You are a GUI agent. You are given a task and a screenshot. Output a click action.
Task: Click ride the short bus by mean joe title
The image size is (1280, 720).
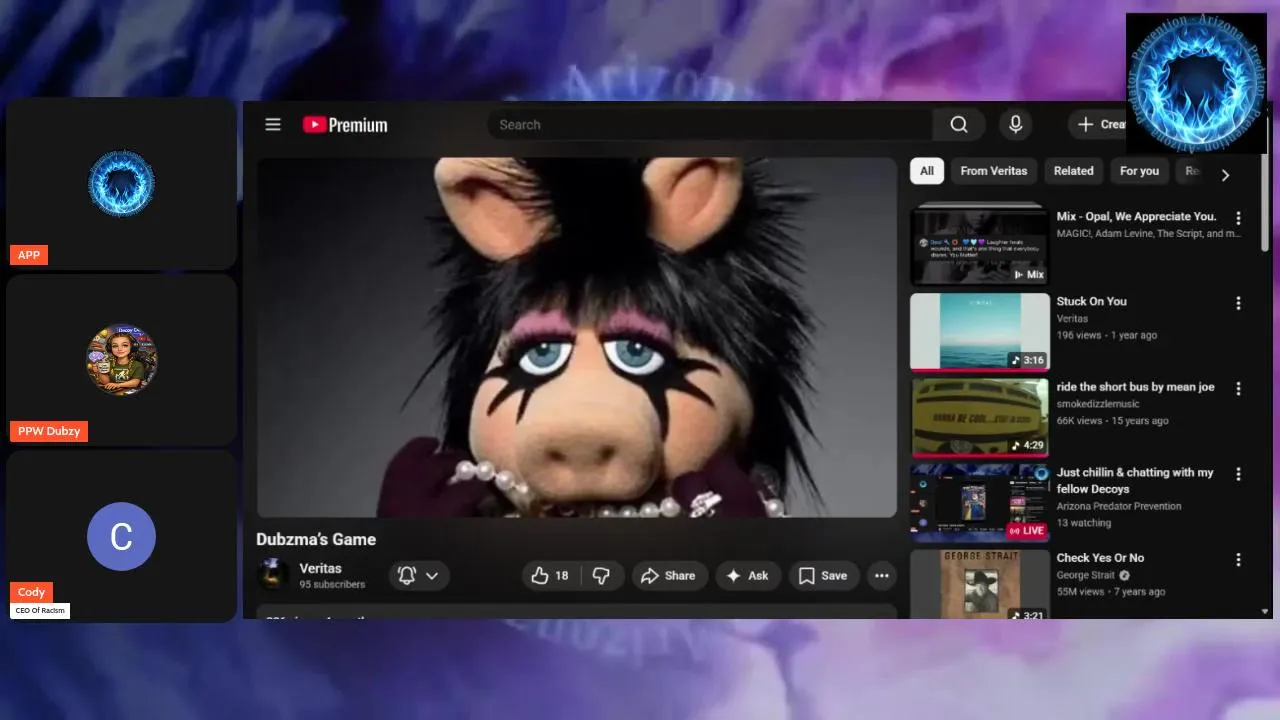click(x=1136, y=387)
